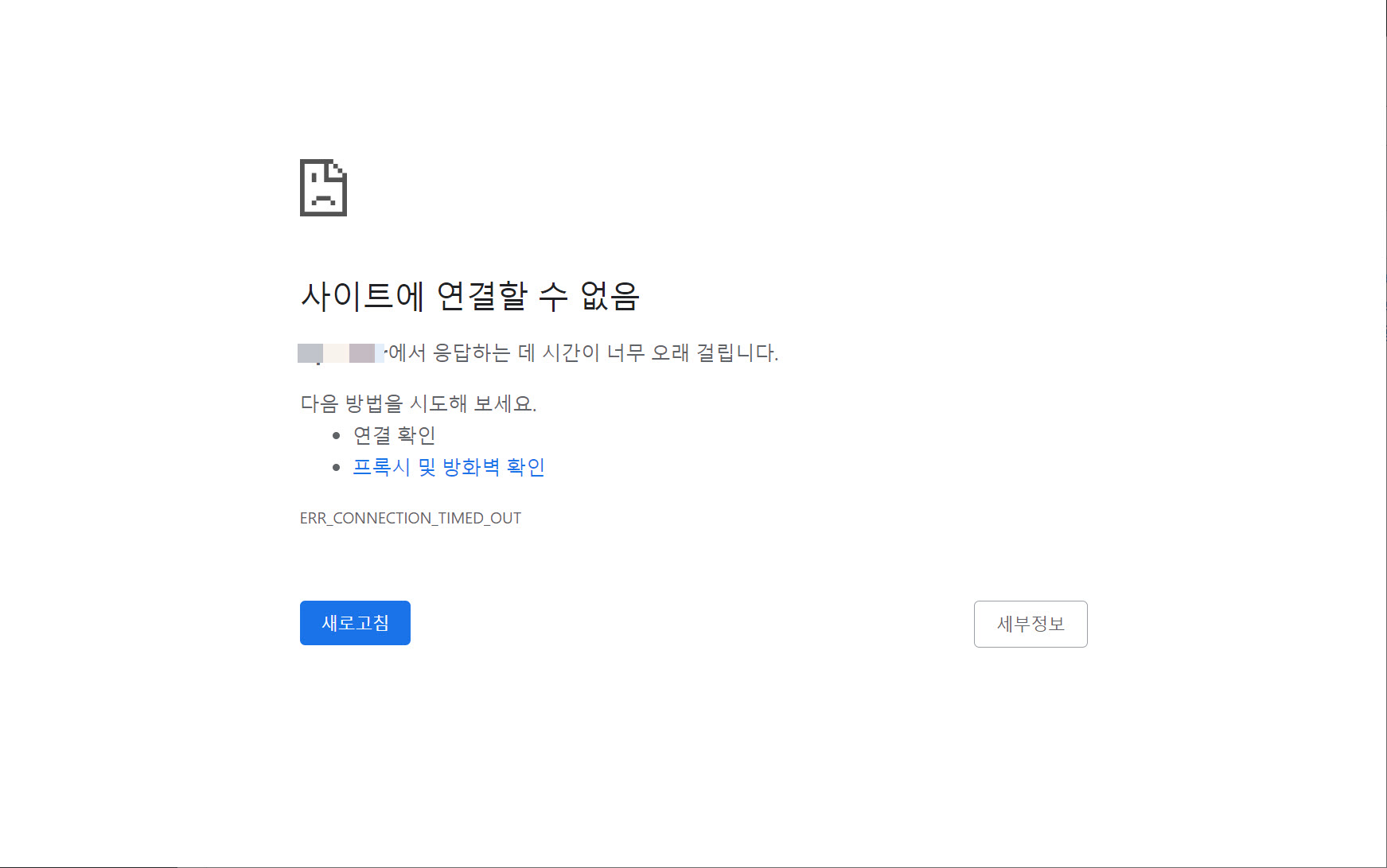Click the error page pictogram above the heading
The height and width of the screenshot is (868, 1387).
322,189
